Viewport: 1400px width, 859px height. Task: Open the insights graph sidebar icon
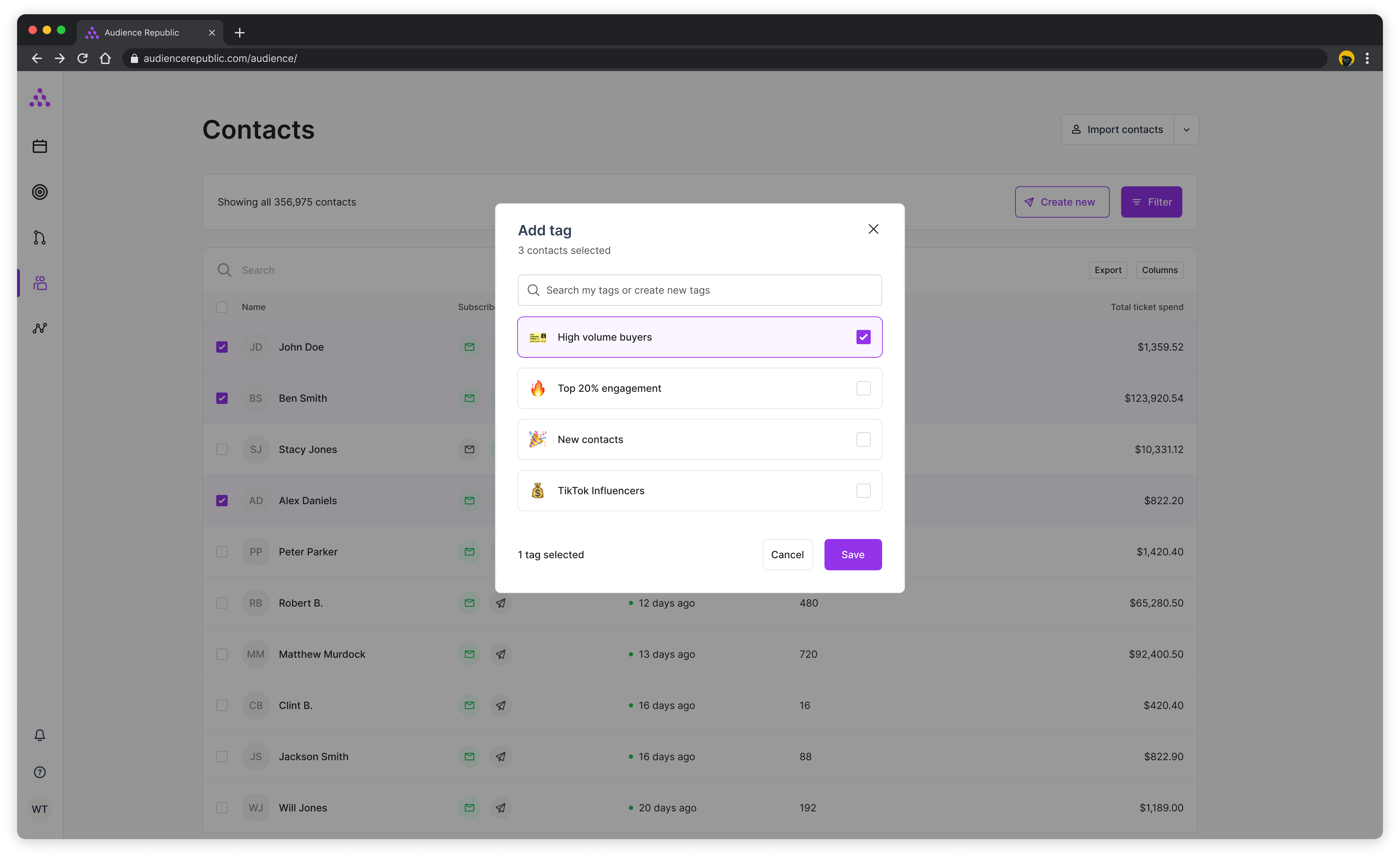(40, 329)
